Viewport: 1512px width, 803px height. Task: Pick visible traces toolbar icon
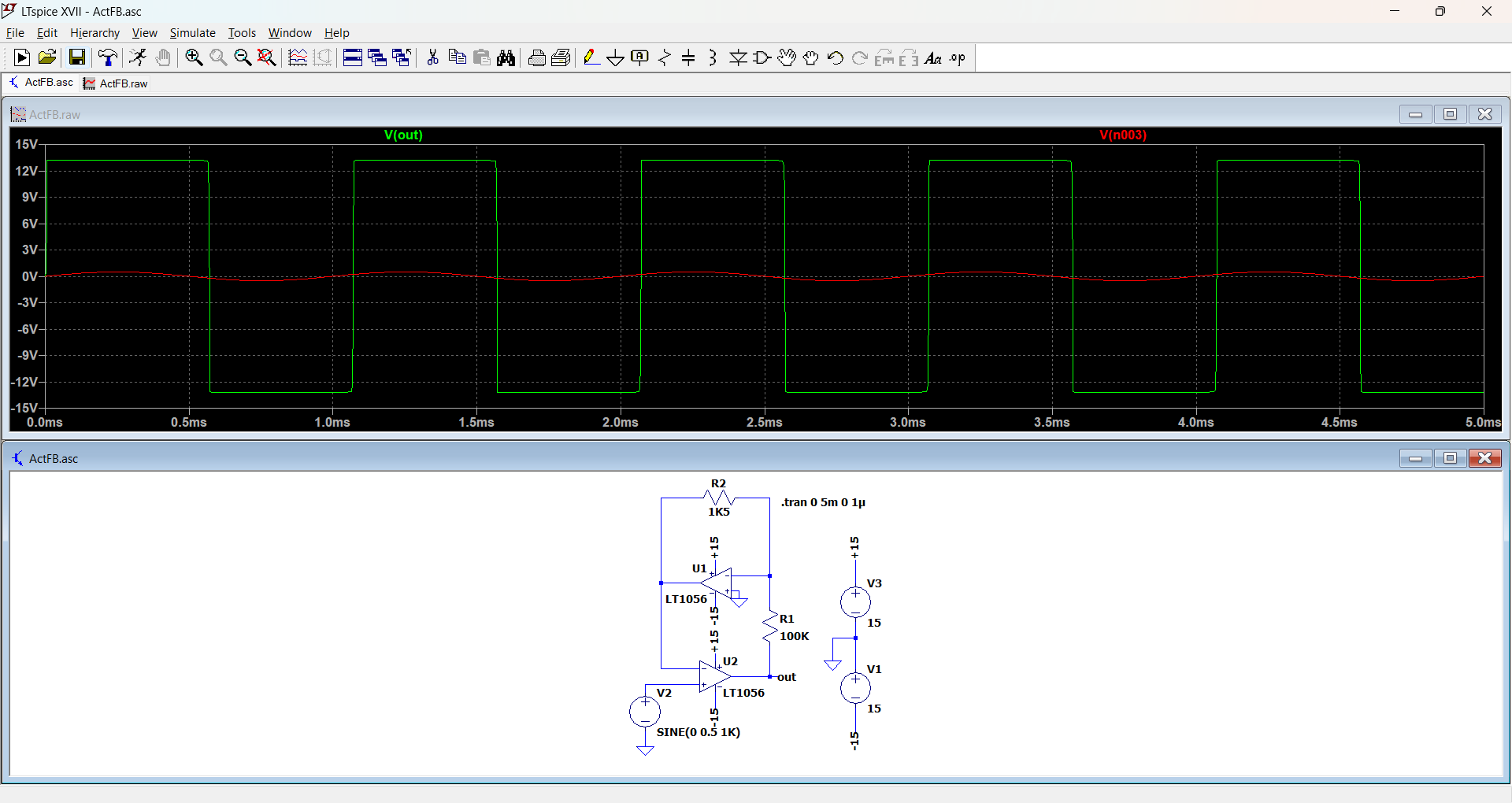(298, 57)
